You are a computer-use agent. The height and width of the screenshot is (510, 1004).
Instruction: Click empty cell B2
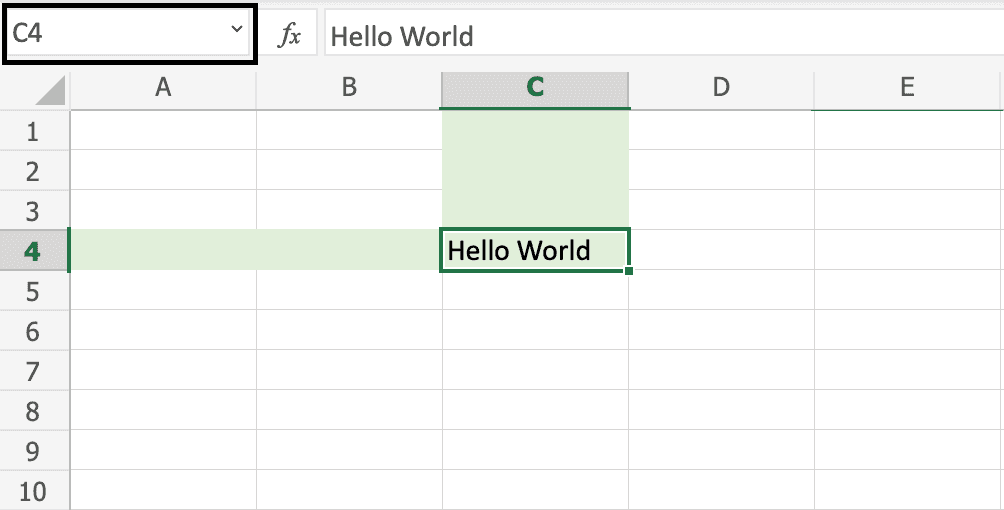(x=349, y=171)
